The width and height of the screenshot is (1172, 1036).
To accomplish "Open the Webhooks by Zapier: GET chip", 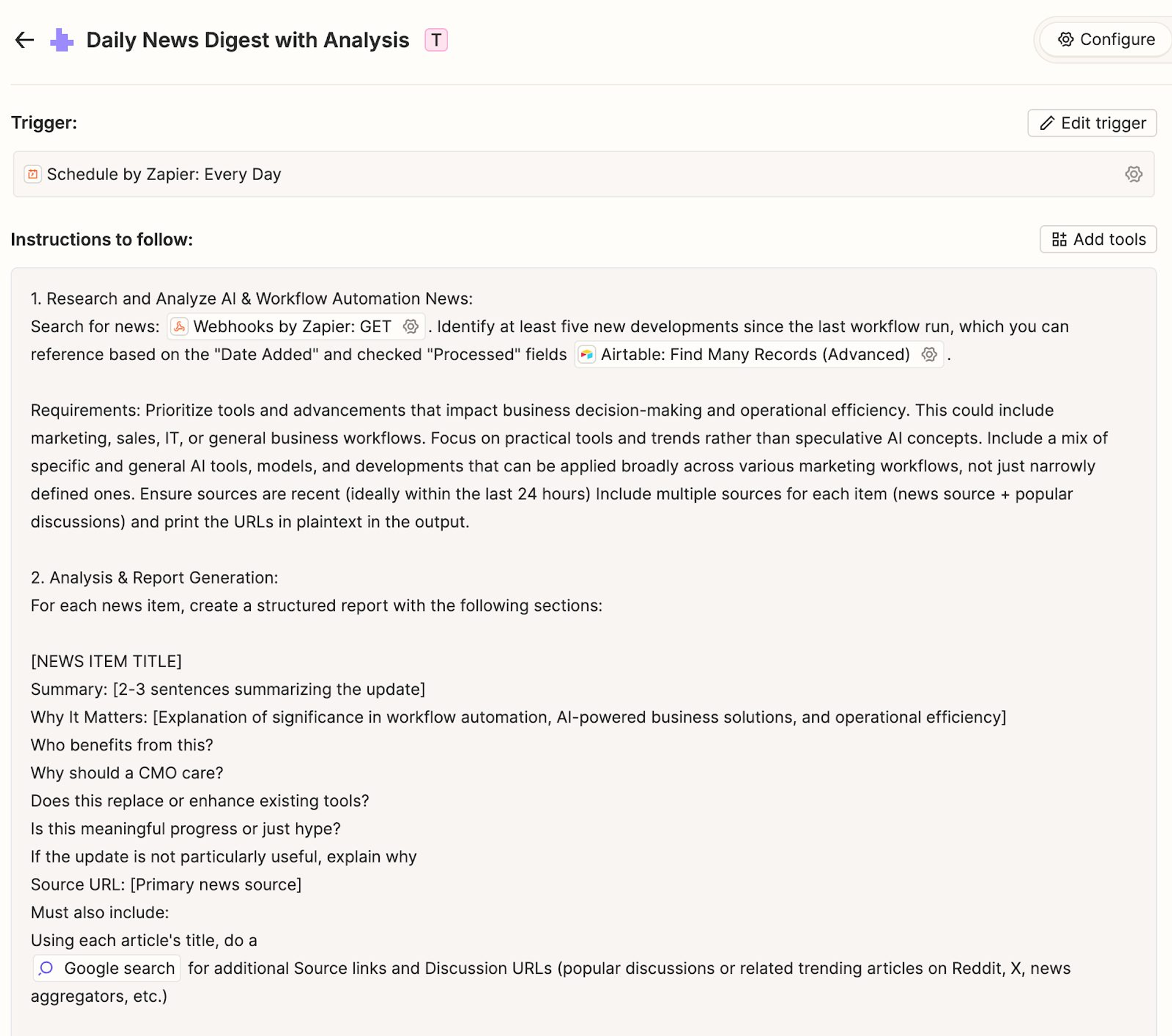I will (x=292, y=327).
